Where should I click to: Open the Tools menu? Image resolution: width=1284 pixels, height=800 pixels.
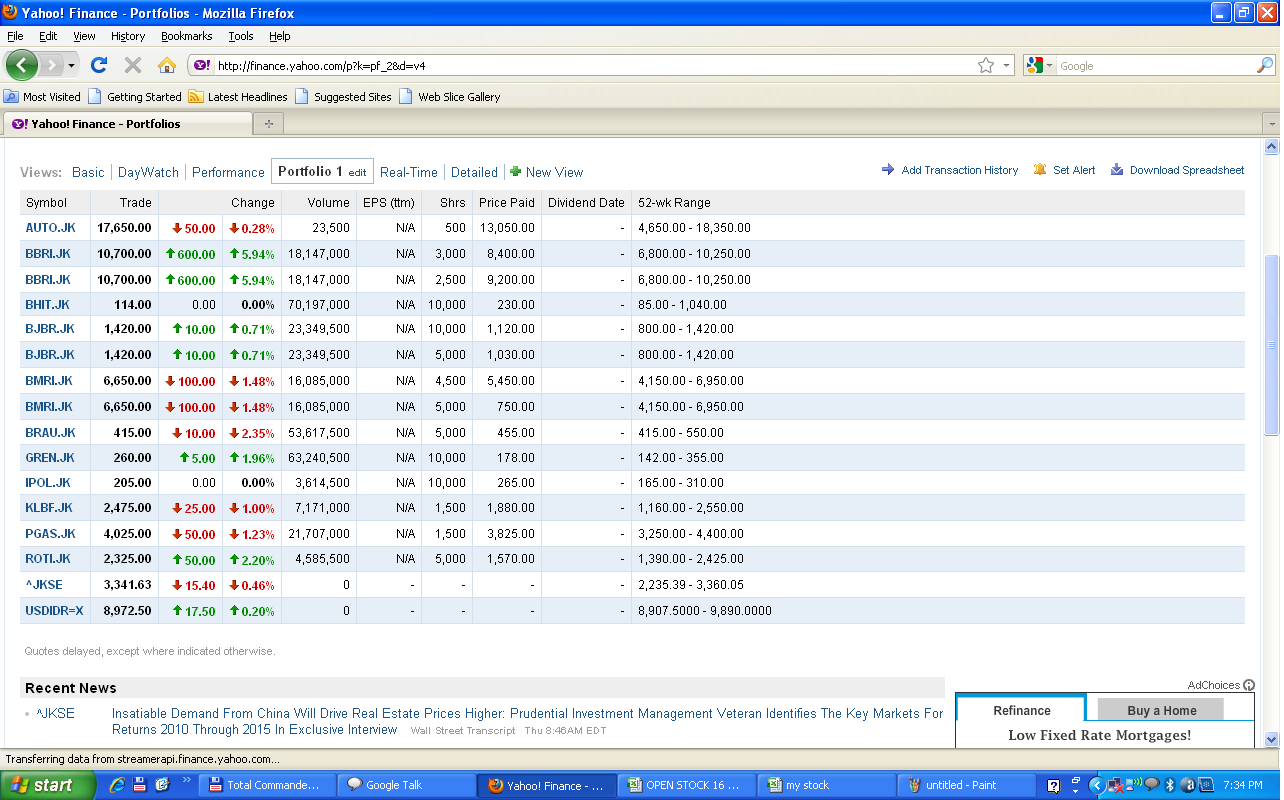[x=241, y=36]
